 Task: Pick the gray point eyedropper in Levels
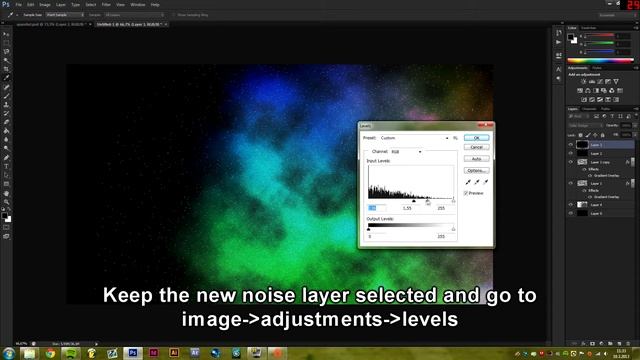point(477,182)
